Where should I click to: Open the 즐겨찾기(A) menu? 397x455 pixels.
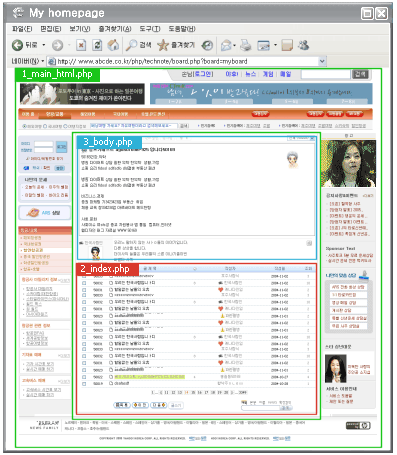coord(115,29)
